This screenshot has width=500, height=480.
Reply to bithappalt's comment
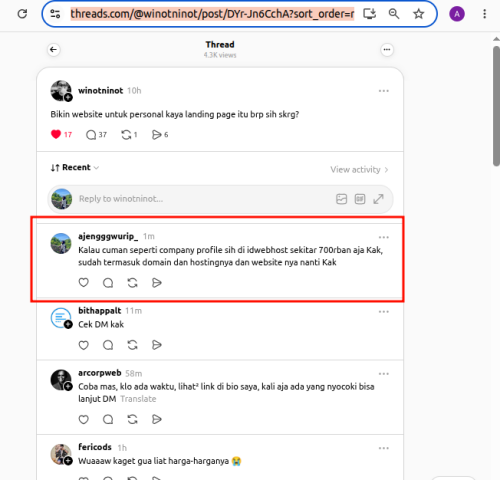tap(108, 345)
